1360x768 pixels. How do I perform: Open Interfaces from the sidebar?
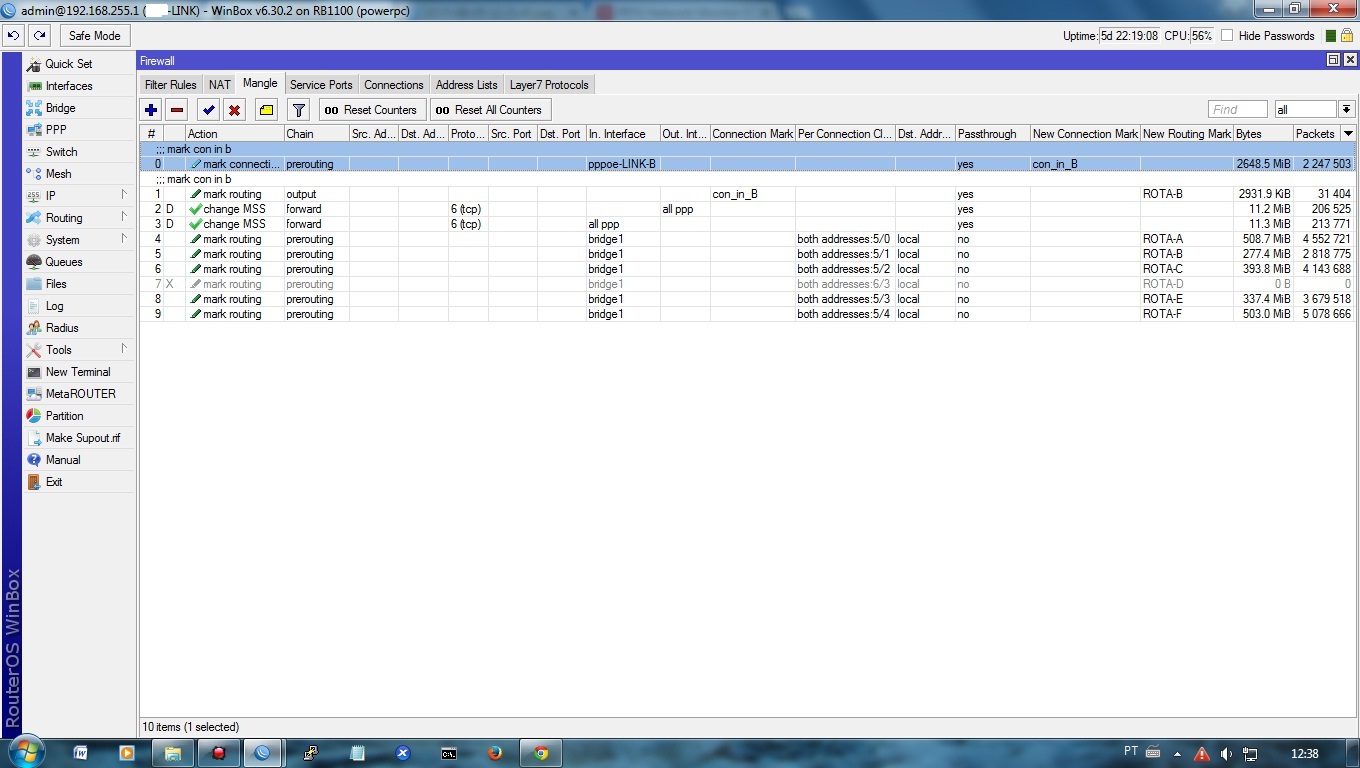click(x=69, y=86)
